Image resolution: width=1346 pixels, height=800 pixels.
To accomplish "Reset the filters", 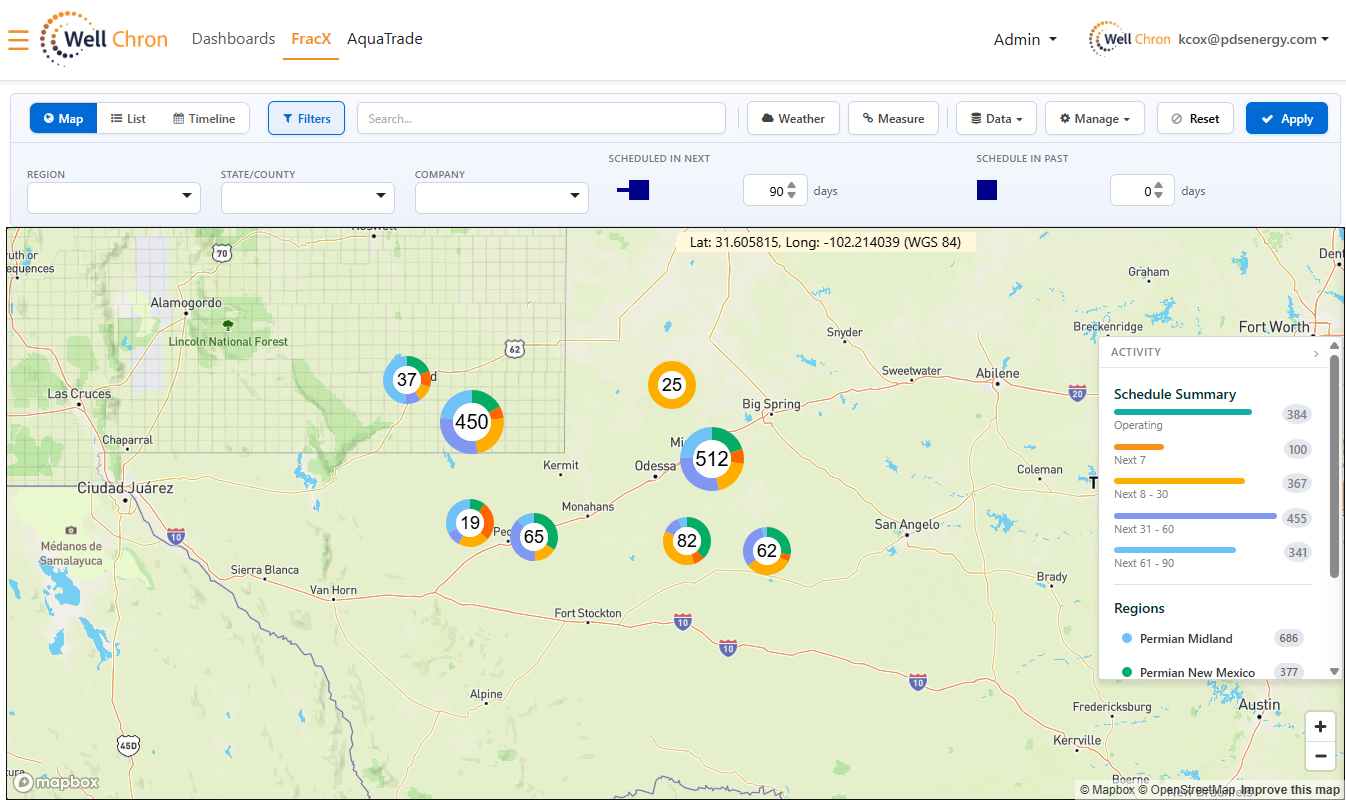I will pyautogui.click(x=1195, y=118).
